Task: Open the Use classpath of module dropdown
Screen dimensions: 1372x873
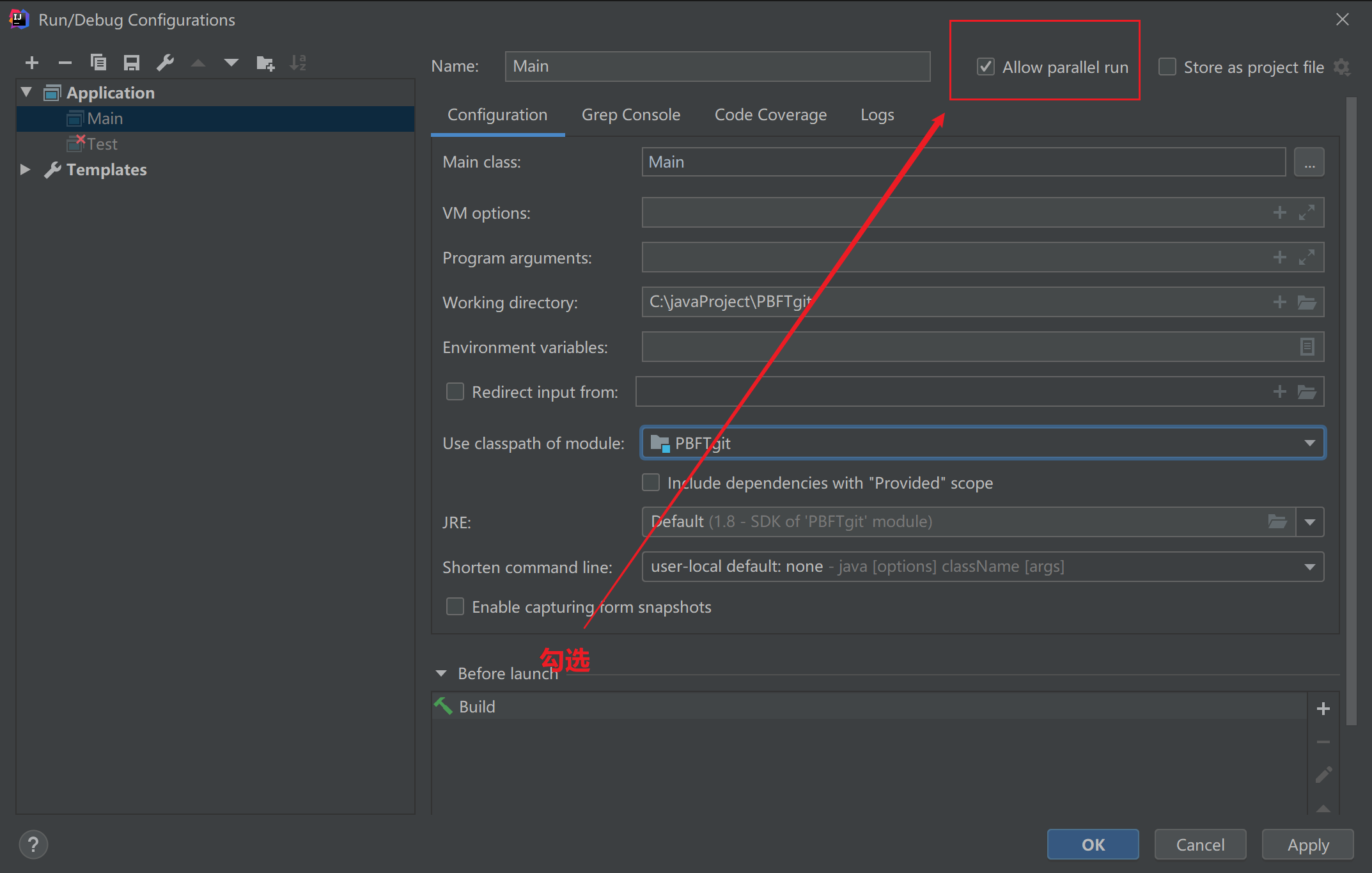Action: coord(1309,443)
